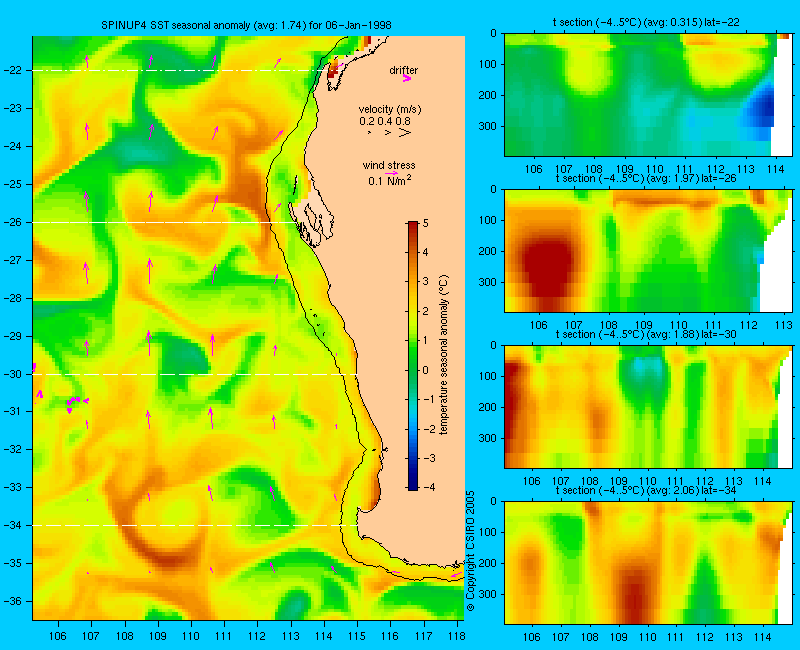Screen dimensions: 800x650
Task: Click the pink drifter cluster near 106.5°E, 30.7°S
Action: pos(77,402)
